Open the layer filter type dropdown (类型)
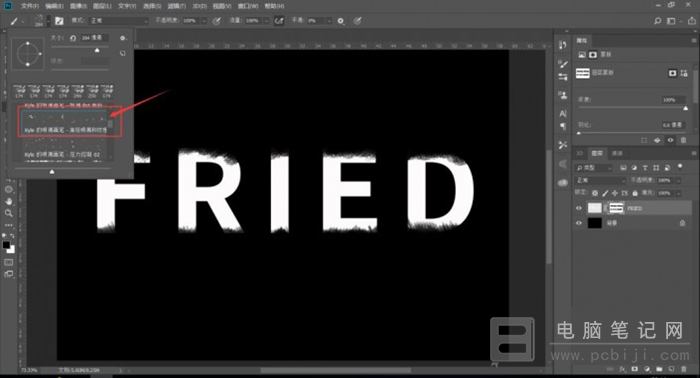 click(x=593, y=168)
